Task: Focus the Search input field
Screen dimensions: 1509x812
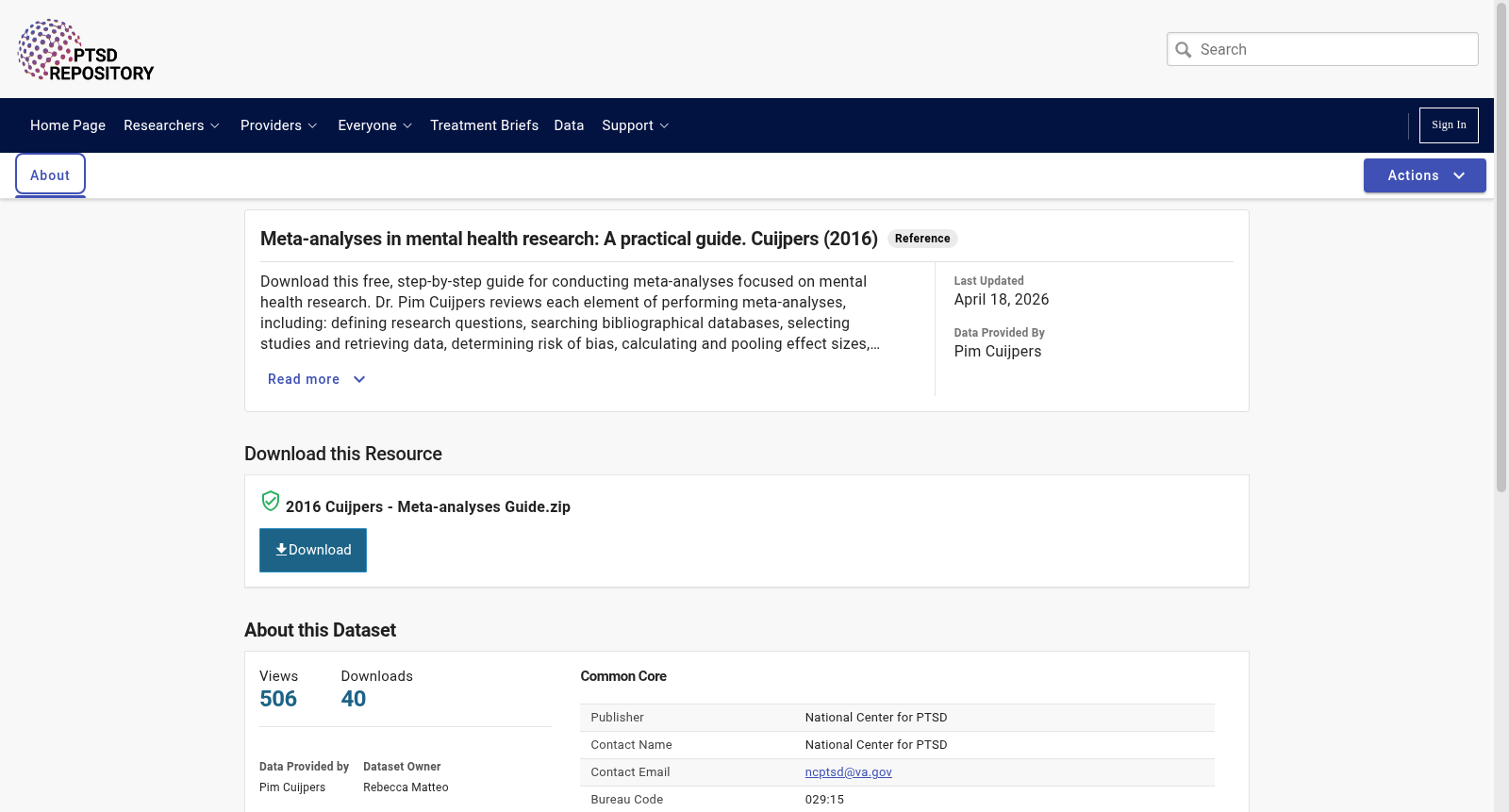Action: tap(1322, 49)
